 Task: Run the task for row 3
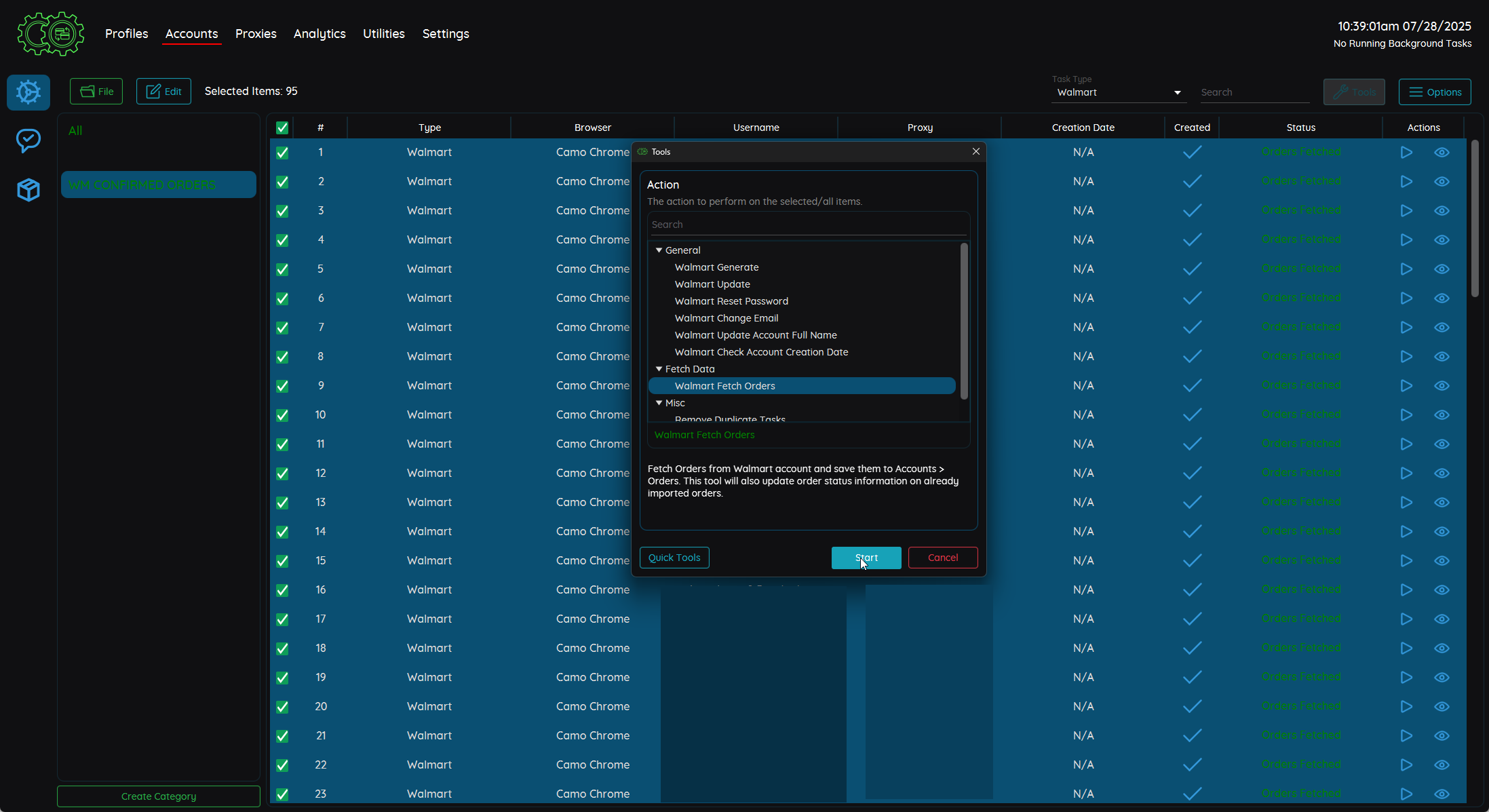coord(1406,211)
